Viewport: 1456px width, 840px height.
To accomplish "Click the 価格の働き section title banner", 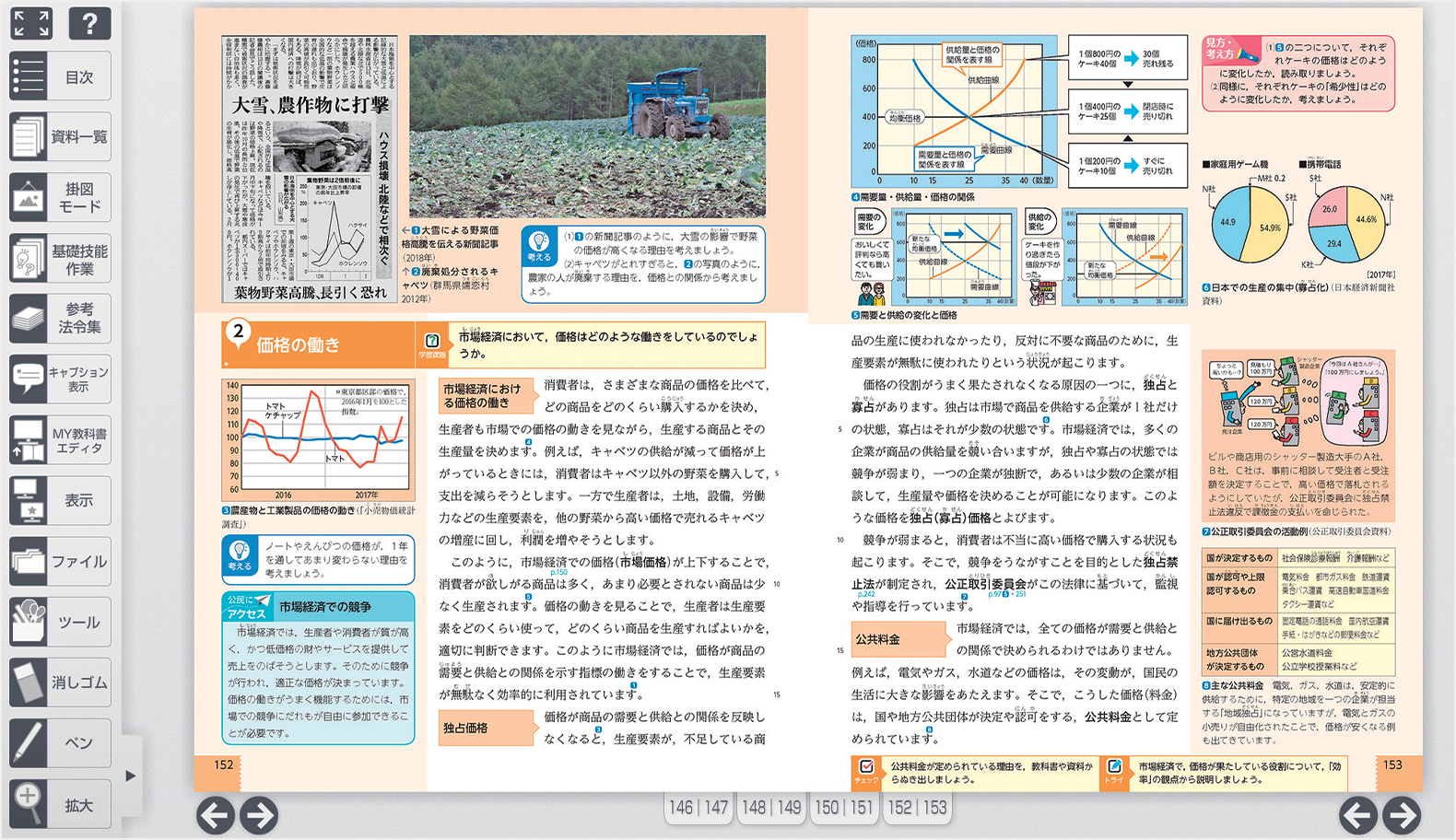I will click(319, 344).
